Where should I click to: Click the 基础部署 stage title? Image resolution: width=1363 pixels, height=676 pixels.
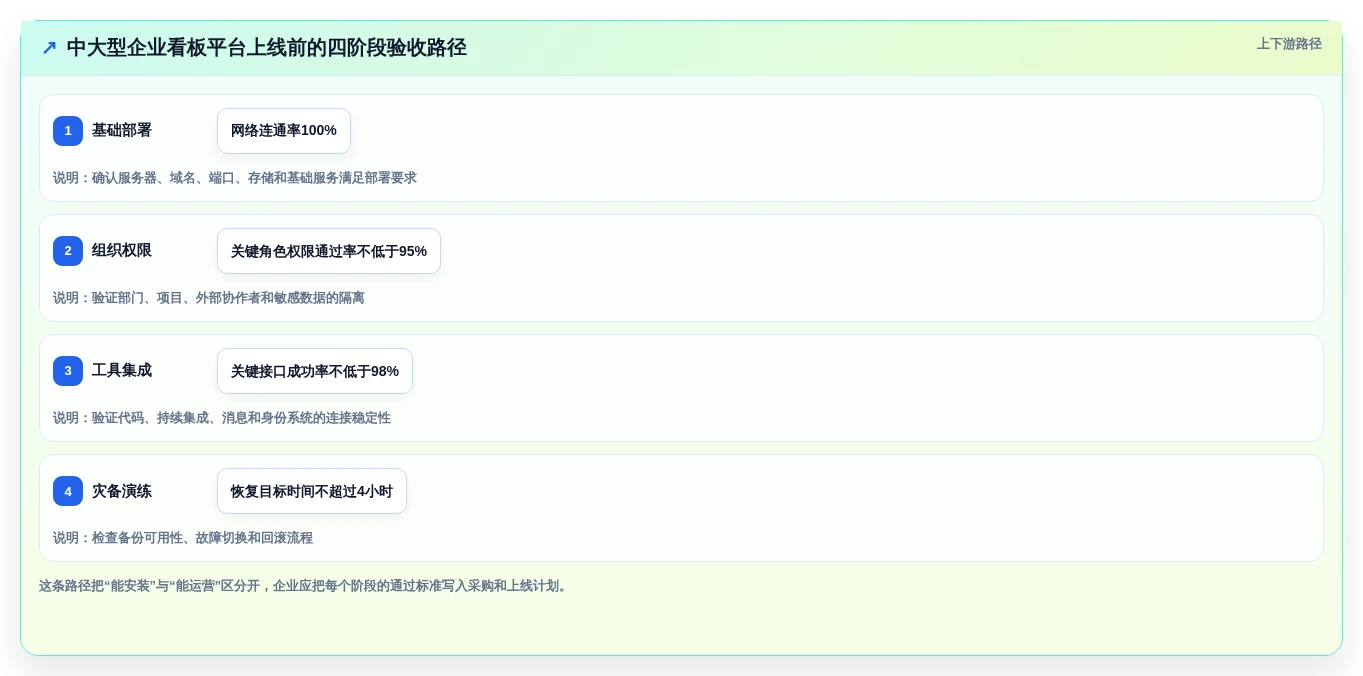point(122,131)
